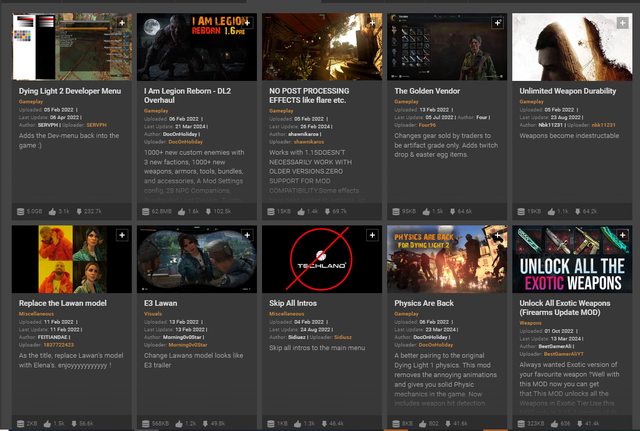Click plus icon on Dying Light 2 Developer Menu tile

(x=121, y=22)
